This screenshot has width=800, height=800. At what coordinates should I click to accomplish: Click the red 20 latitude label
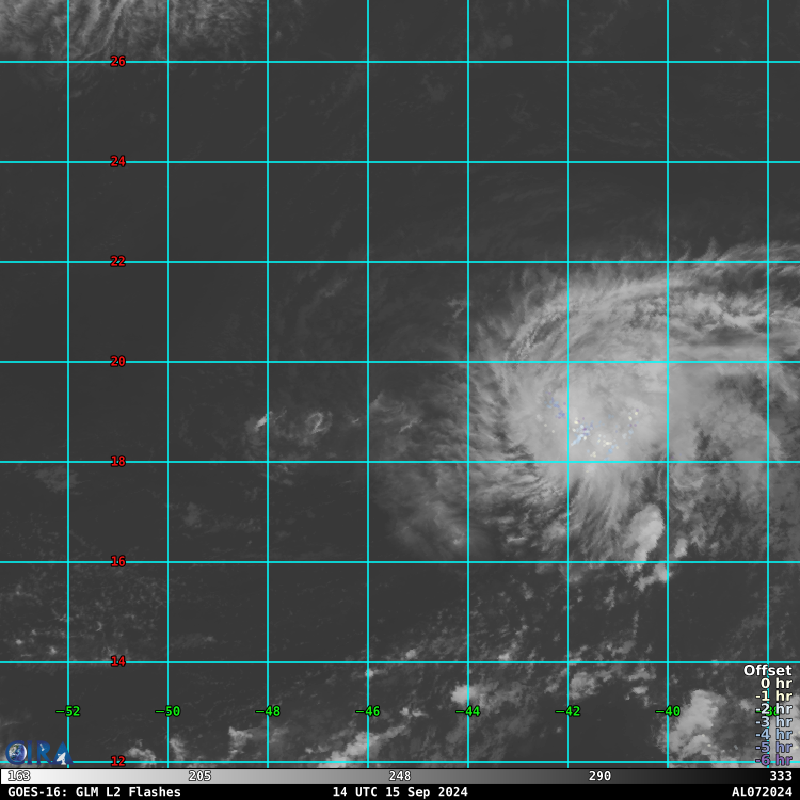pyautogui.click(x=118, y=362)
